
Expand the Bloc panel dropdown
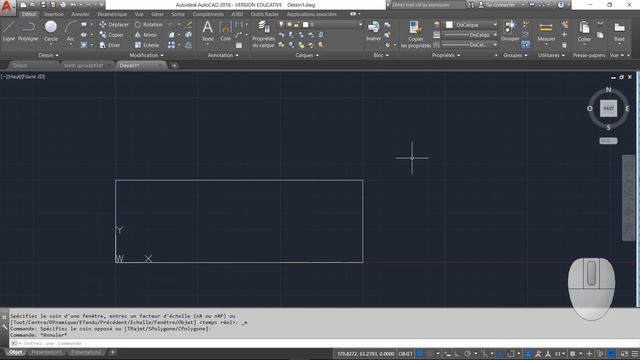point(381,55)
